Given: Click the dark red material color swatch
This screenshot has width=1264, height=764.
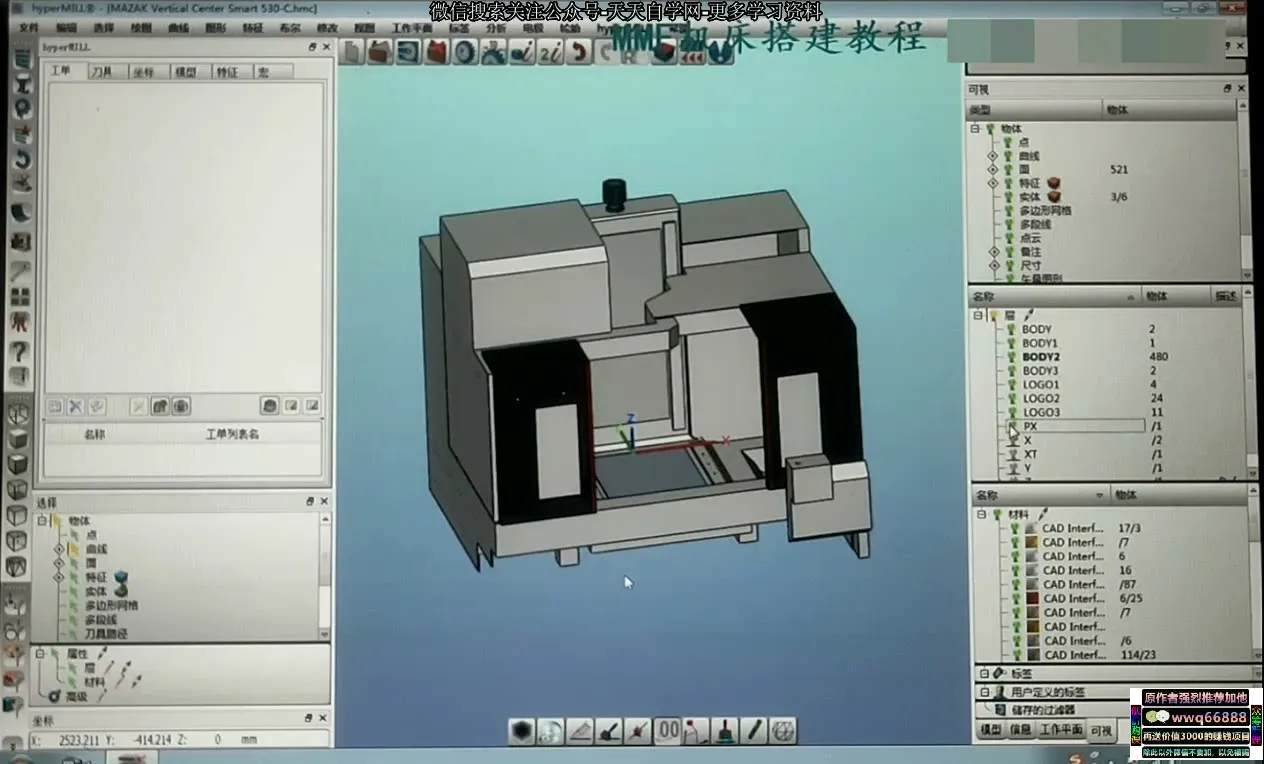Looking at the screenshot, I should click(1031, 598).
